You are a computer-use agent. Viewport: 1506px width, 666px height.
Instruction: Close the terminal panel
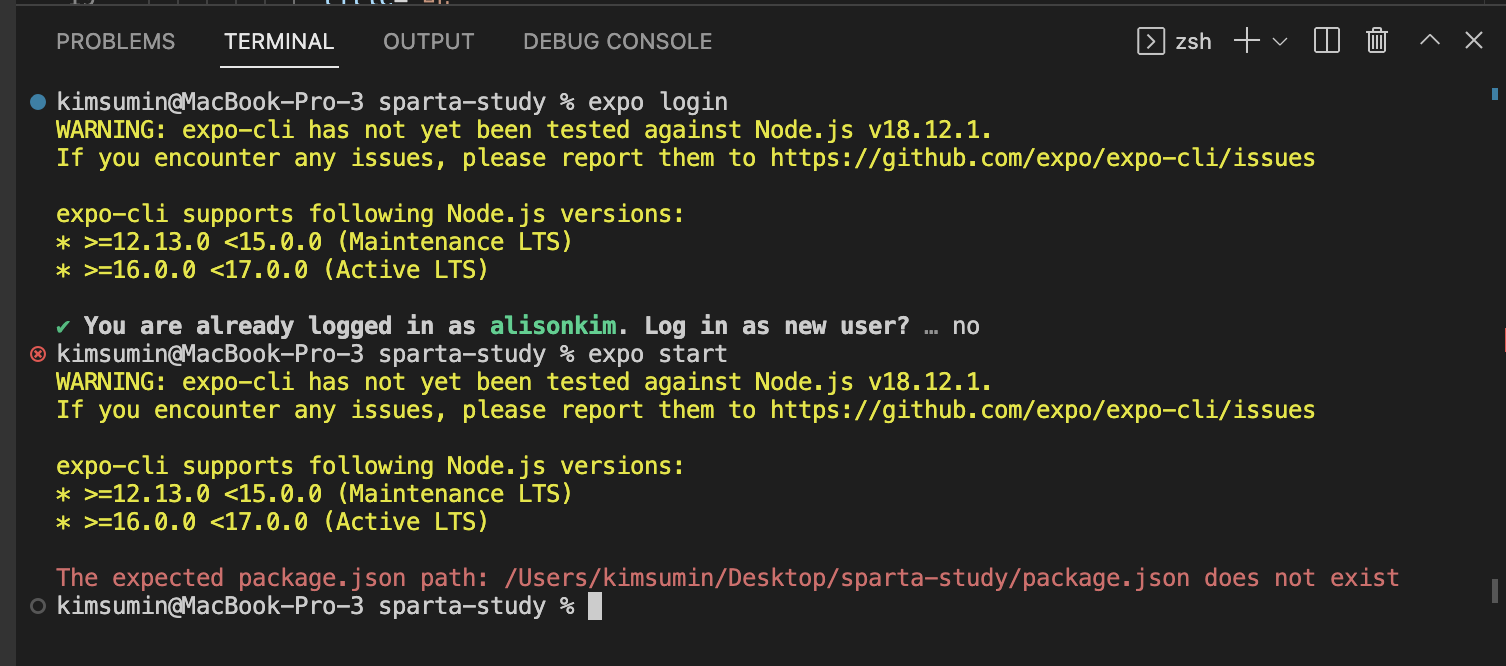point(1473,40)
